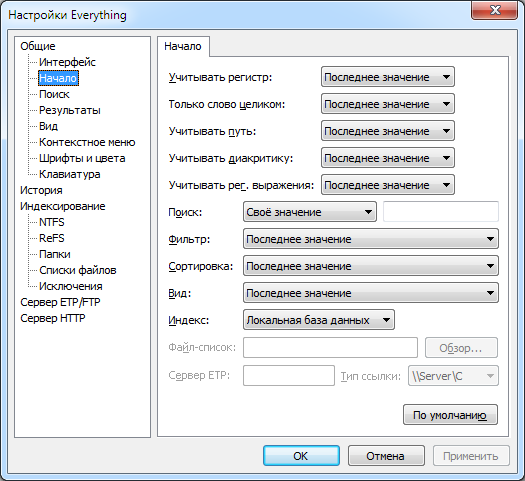Viewport: 525px width, 481px height.
Task: Expand the Индекс Локальная база данных dropdown
Action: [319, 320]
